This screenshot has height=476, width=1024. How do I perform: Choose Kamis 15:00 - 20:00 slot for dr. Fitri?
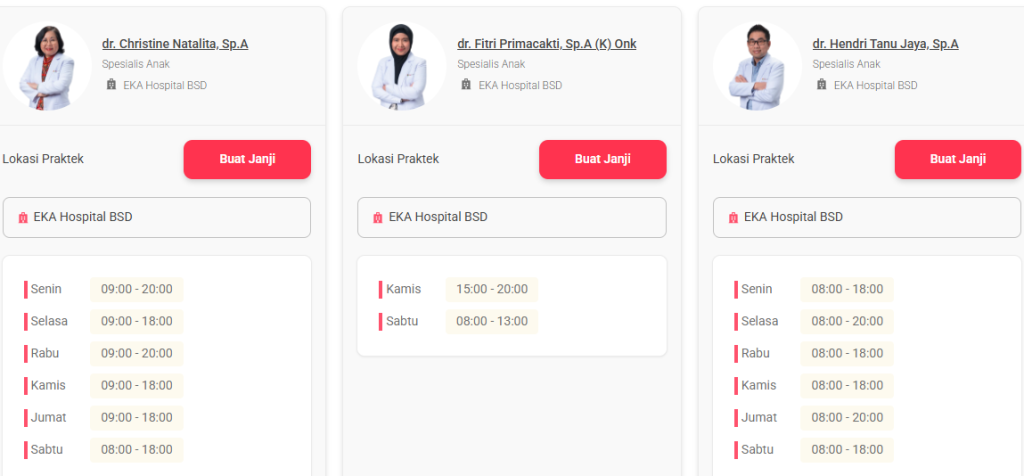[x=491, y=289]
